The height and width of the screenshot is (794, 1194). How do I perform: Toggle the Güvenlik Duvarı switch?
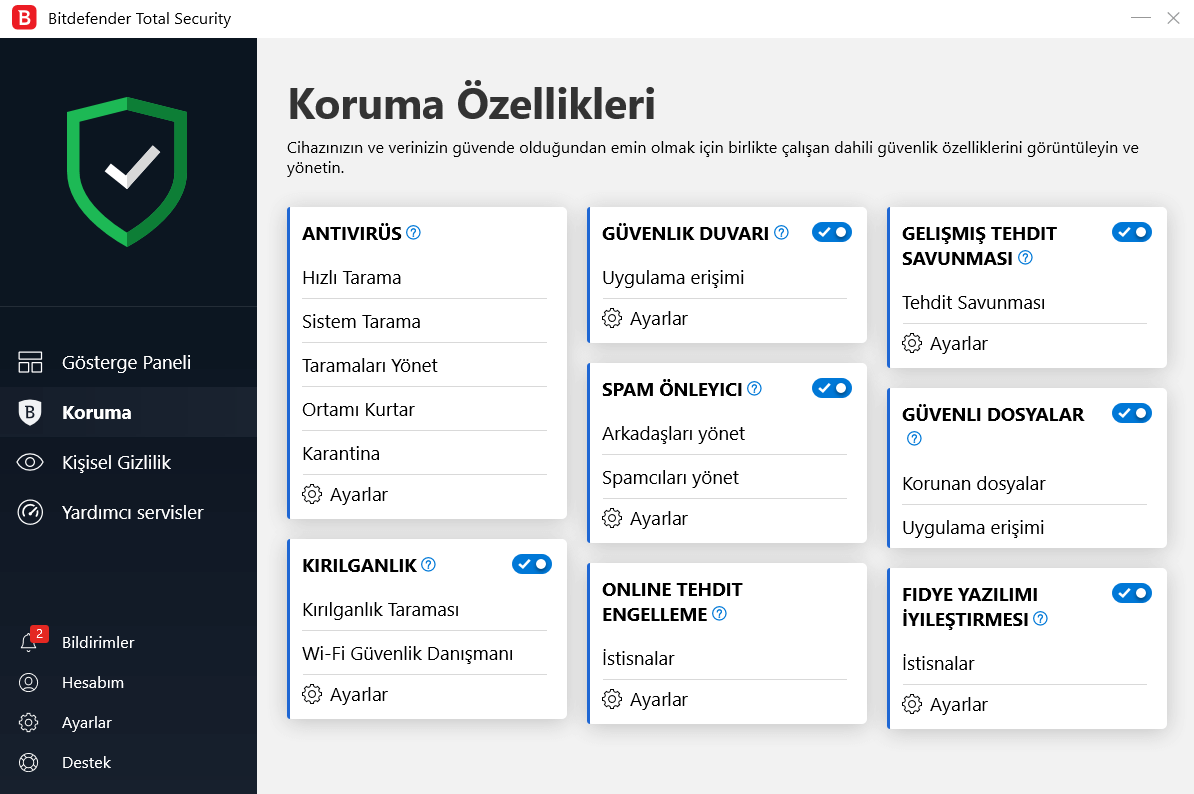click(832, 232)
